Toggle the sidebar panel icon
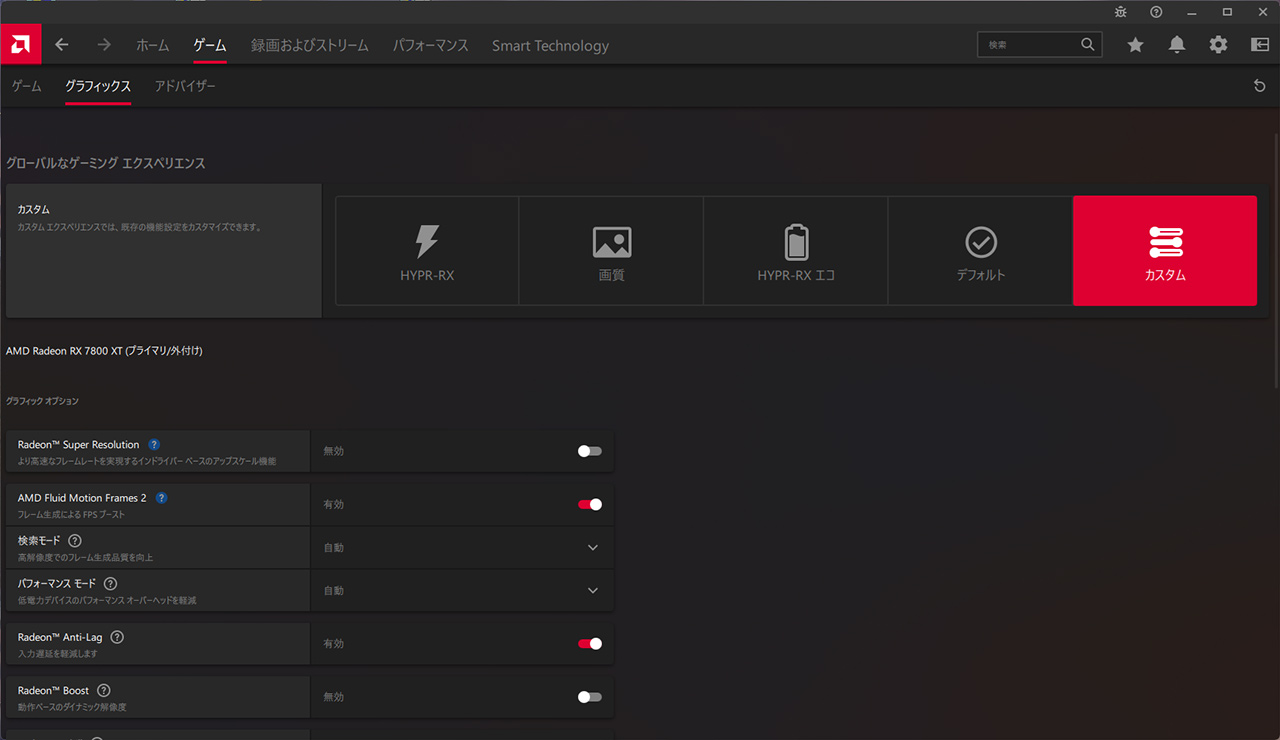The width and height of the screenshot is (1280, 740). point(1260,45)
